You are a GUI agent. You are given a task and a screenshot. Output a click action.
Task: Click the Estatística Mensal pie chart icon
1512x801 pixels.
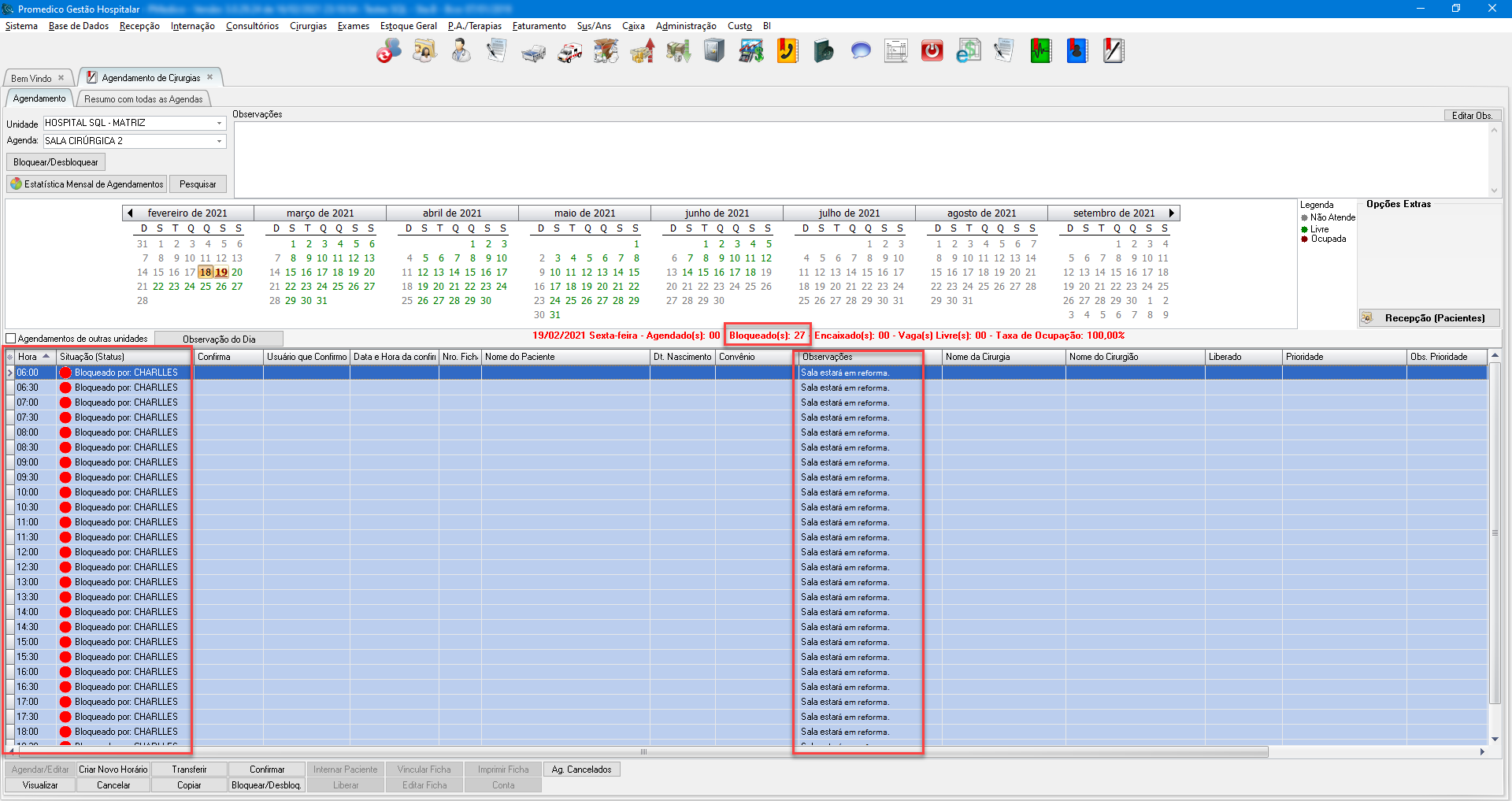17,184
